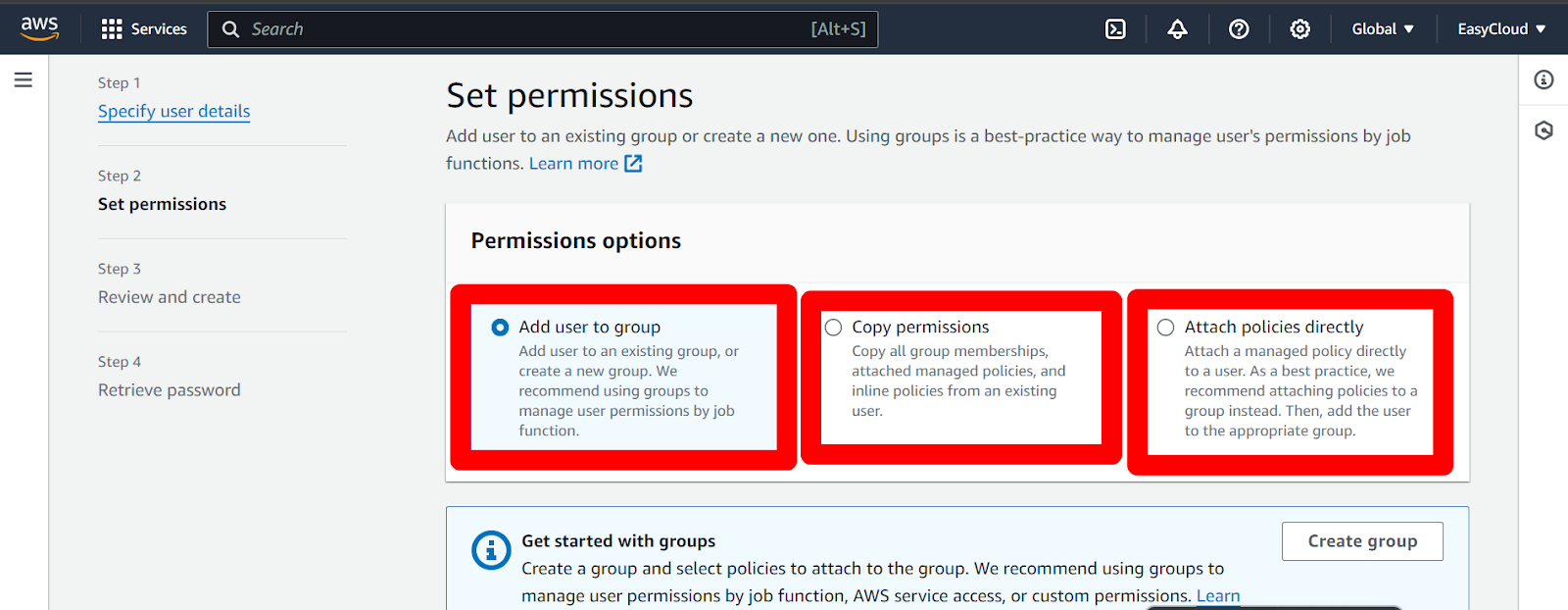Click the Create group button
The width and height of the screenshot is (1568, 610).
tap(1362, 541)
